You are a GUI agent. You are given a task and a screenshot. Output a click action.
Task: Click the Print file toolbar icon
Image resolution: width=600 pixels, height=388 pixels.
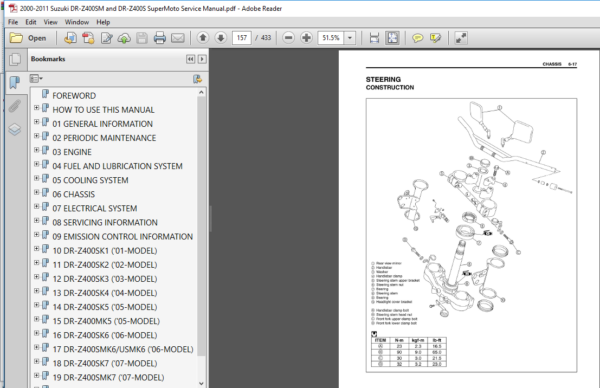point(160,38)
